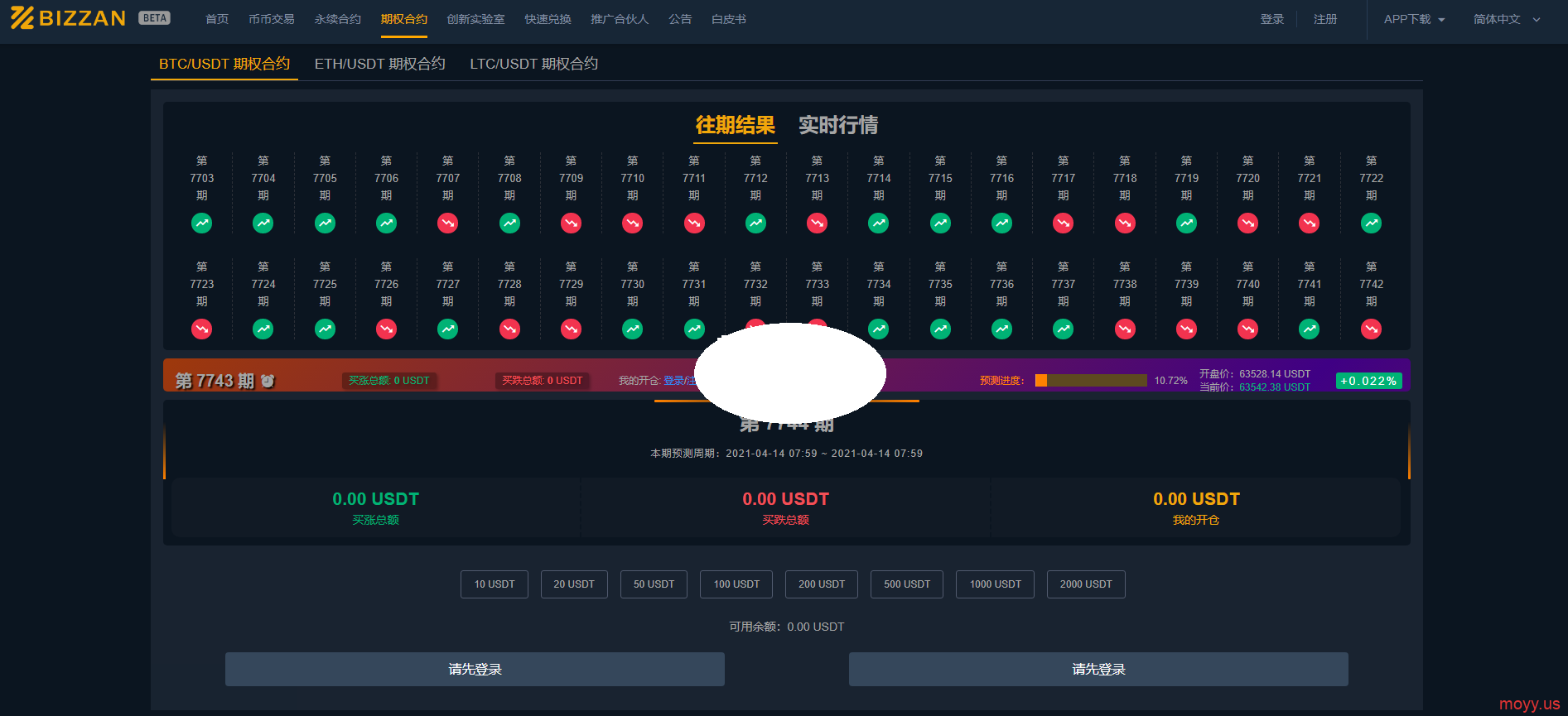Click the alarm clock icon beside 第 7743 期
This screenshot has width=1568, height=716.
(x=268, y=381)
